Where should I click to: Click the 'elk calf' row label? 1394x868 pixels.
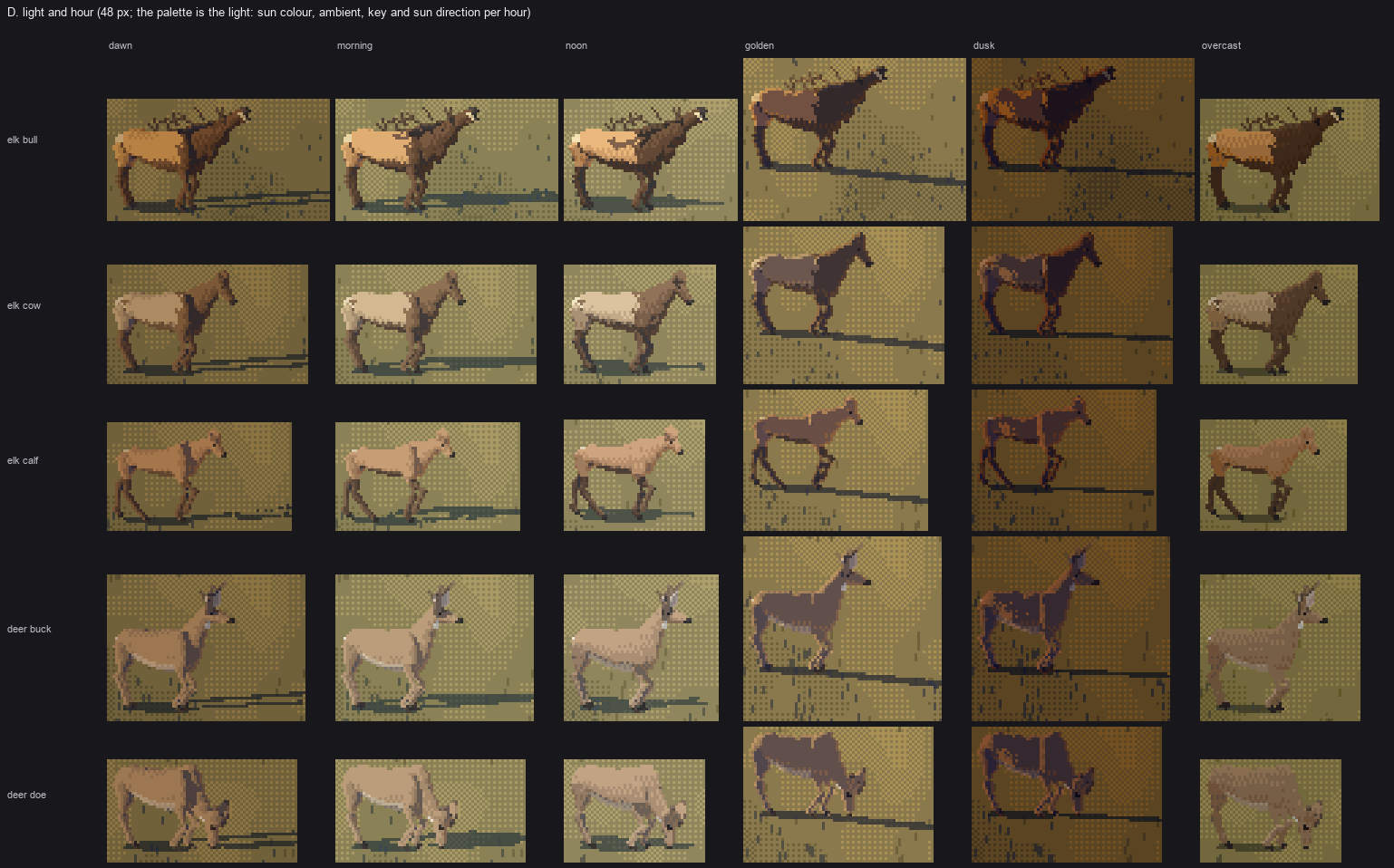tap(23, 460)
